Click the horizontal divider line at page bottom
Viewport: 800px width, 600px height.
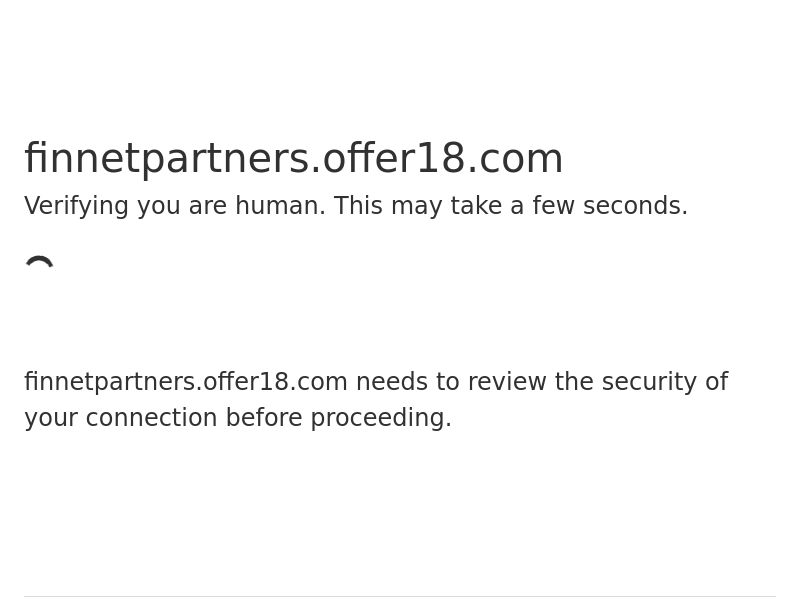click(400, 596)
